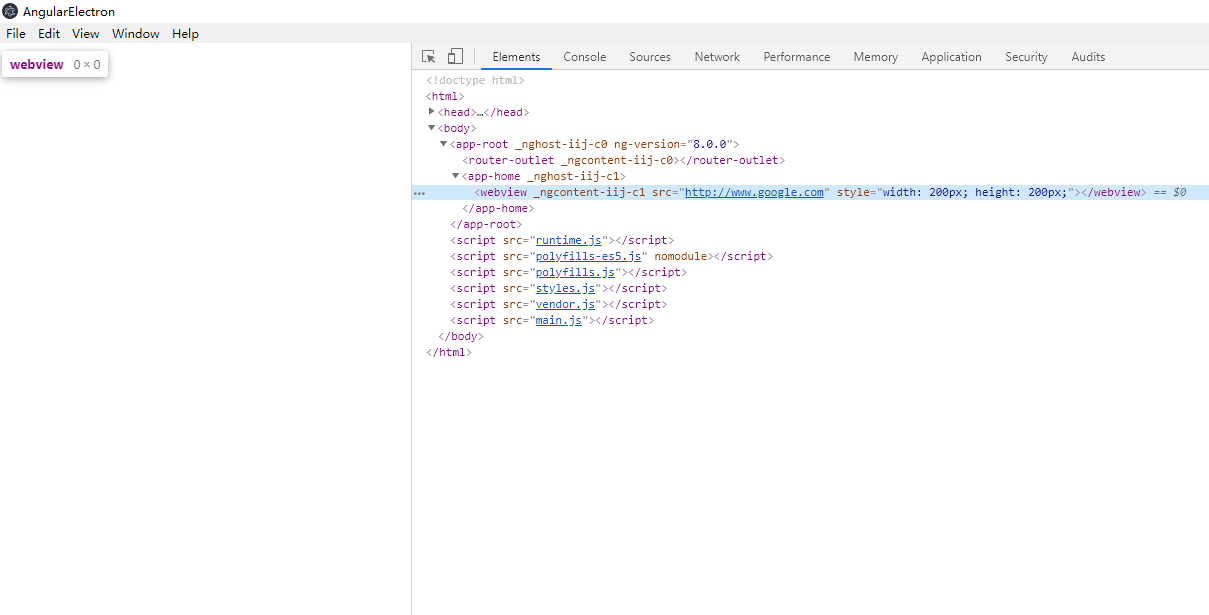Viewport: 1209px width, 615px height.
Task: Open the main.js script link
Action: point(558,319)
